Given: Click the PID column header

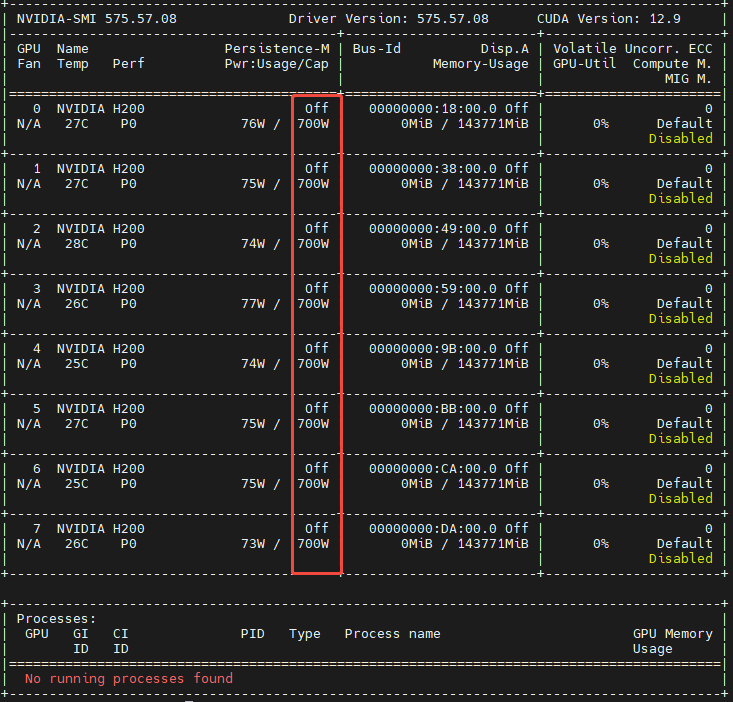Looking at the screenshot, I should pos(253,634).
